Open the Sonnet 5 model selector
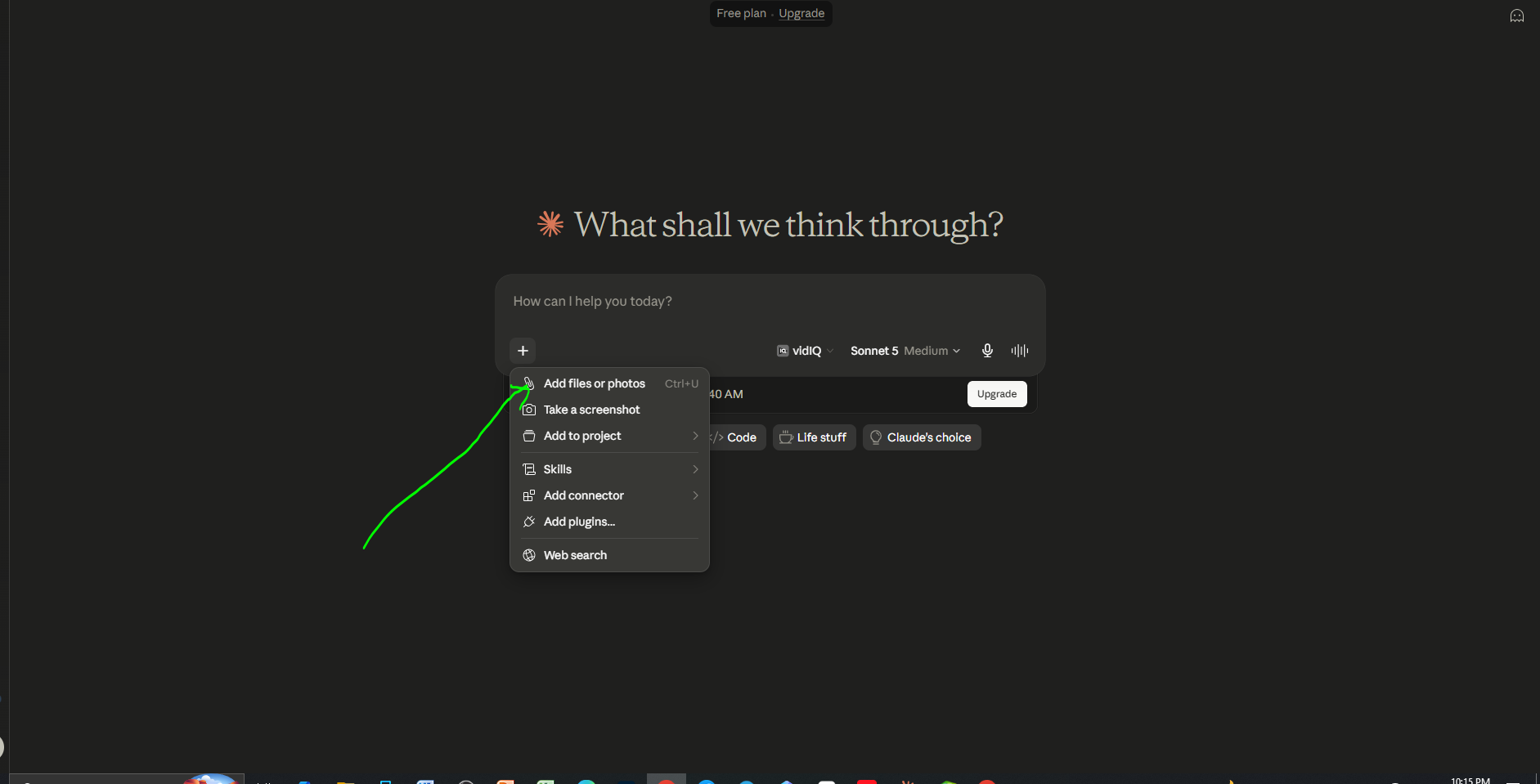The image size is (1540, 784). click(905, 351)
